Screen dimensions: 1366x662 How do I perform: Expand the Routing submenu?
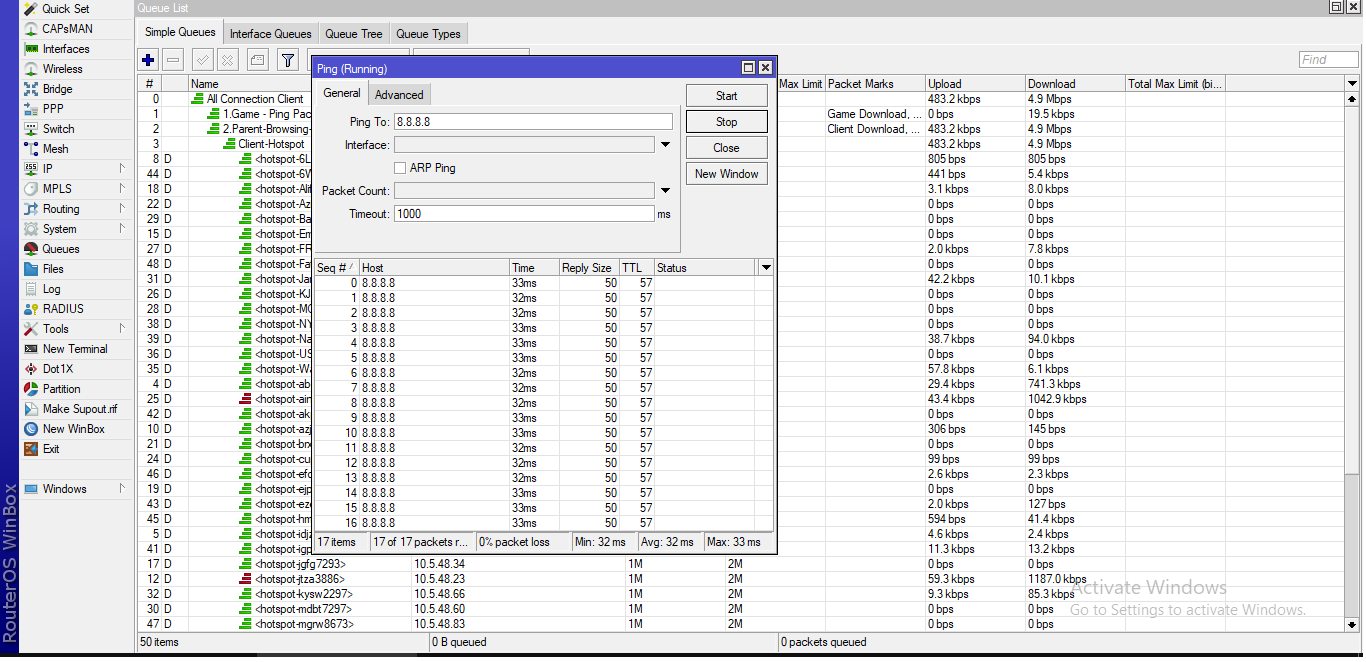click(x=123, y=209)
